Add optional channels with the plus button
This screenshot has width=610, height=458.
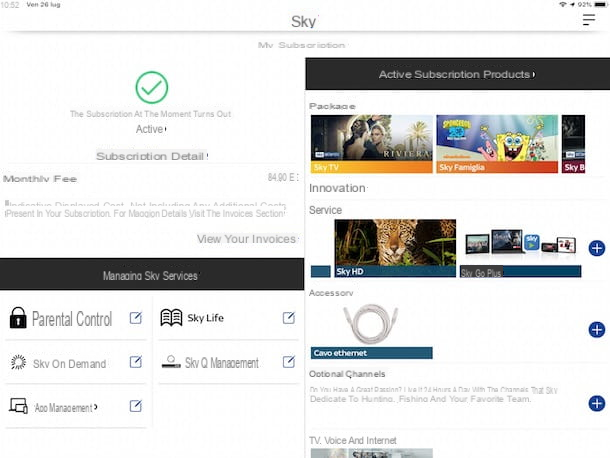pyautogui.click(x=596, y=403)
